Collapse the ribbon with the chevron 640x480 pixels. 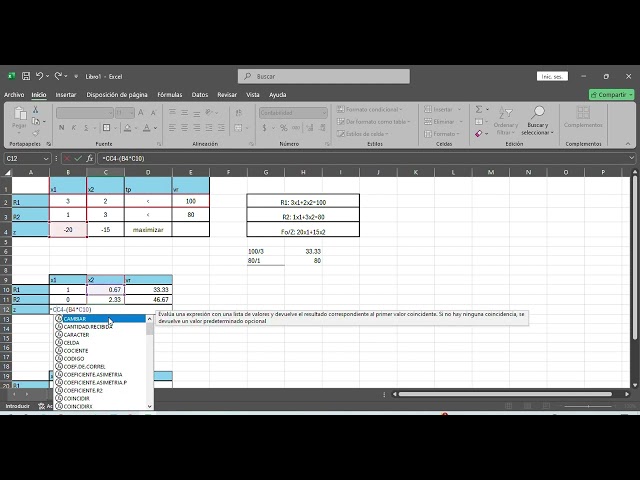pyautogui.click(x=628, y=144)
